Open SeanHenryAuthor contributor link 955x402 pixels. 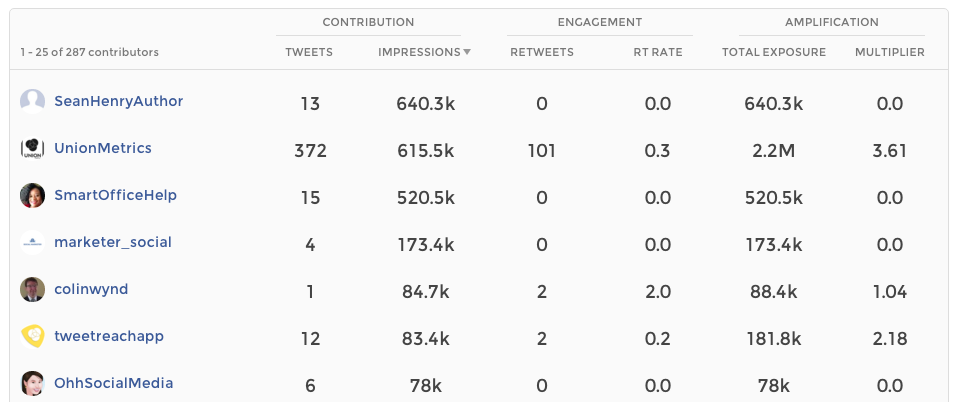118,101
